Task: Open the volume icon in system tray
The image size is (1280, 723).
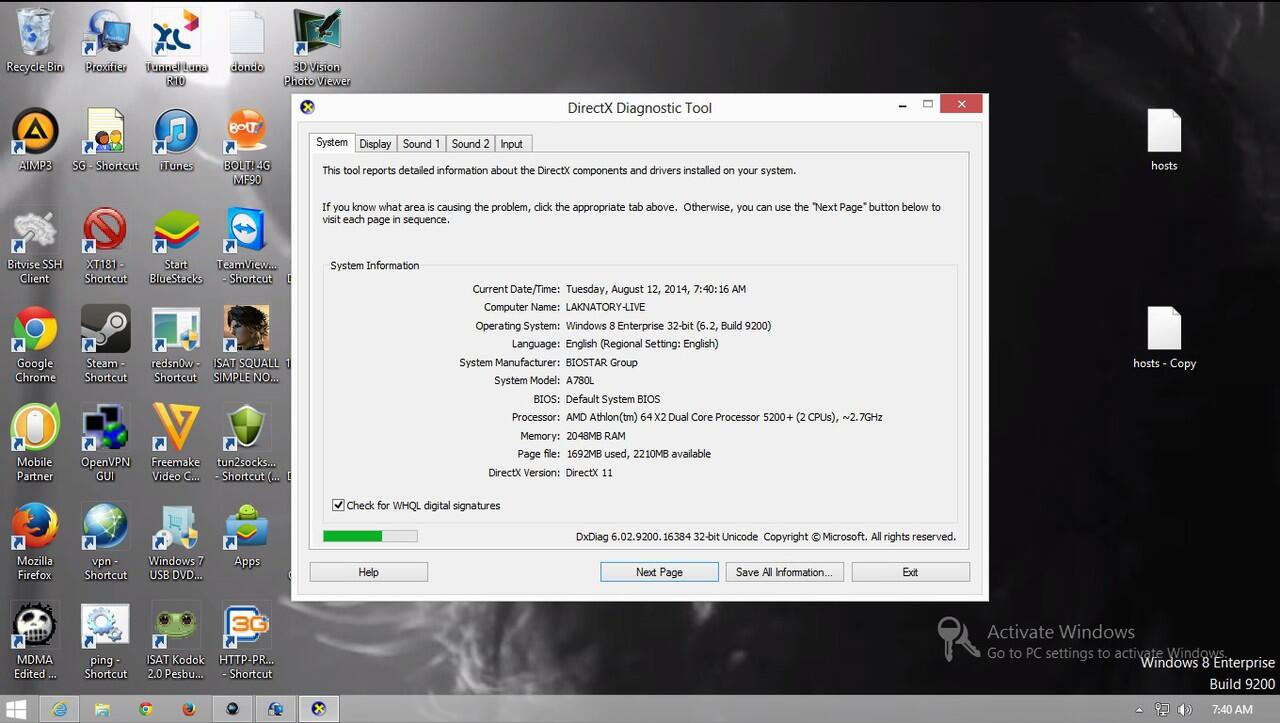Action: click(x=1184, y=709)
